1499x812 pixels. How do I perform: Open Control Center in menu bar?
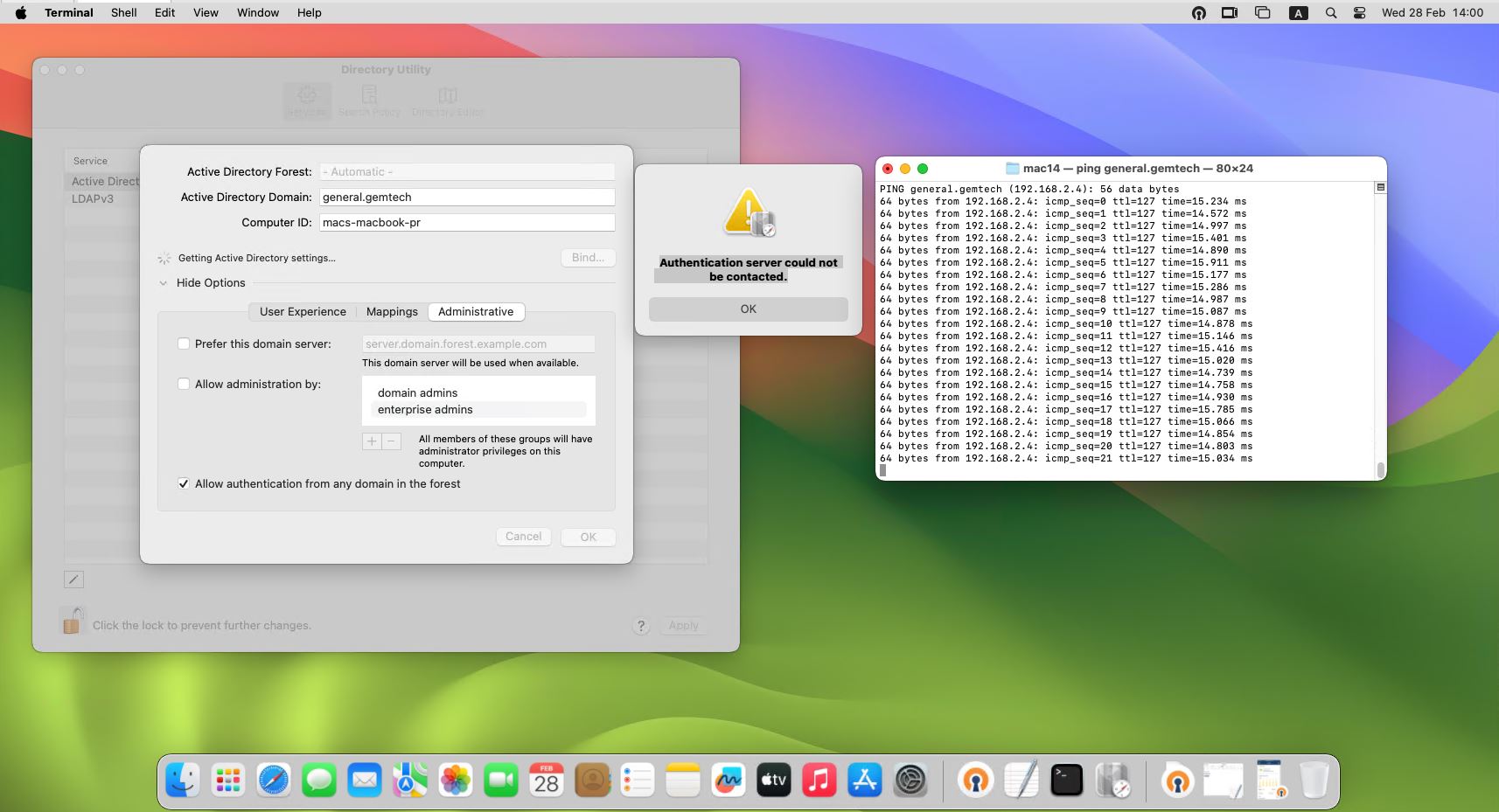(x=1359, y=13)
